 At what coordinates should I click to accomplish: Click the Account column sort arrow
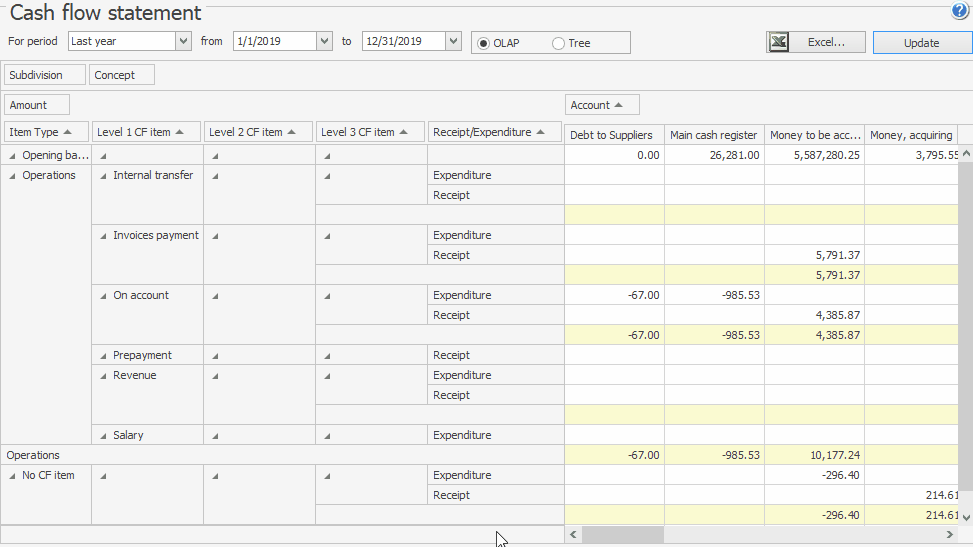pyautogui.click(x=618, y=105)
